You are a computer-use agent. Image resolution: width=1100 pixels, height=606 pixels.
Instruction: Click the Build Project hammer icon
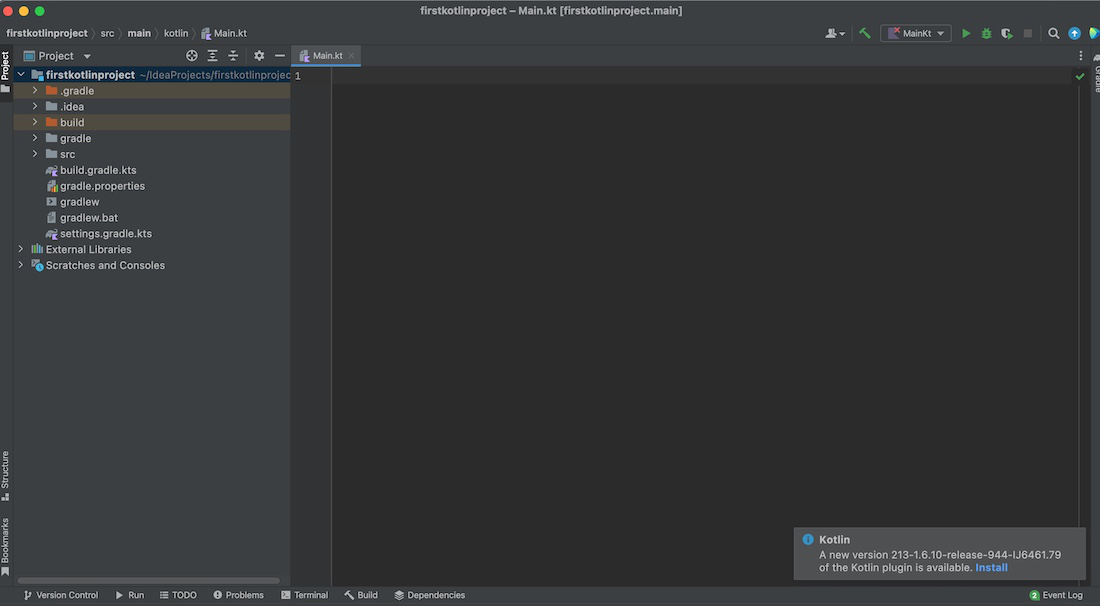click(865, 33)
